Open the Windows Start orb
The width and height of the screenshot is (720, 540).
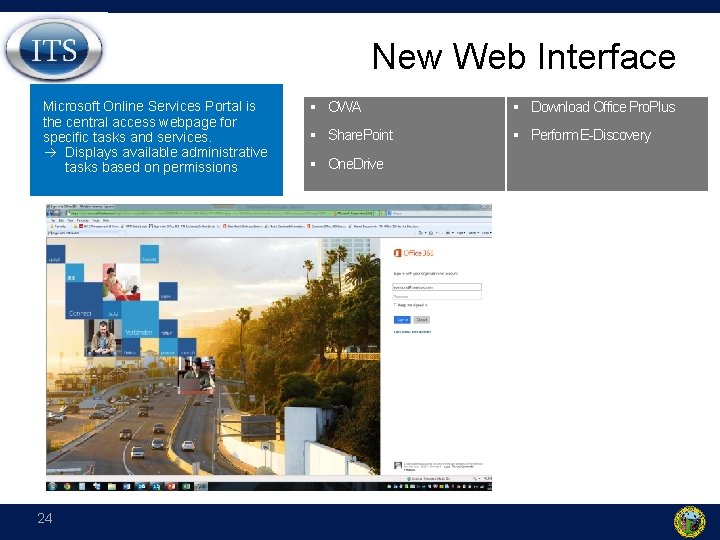[52, 486]
